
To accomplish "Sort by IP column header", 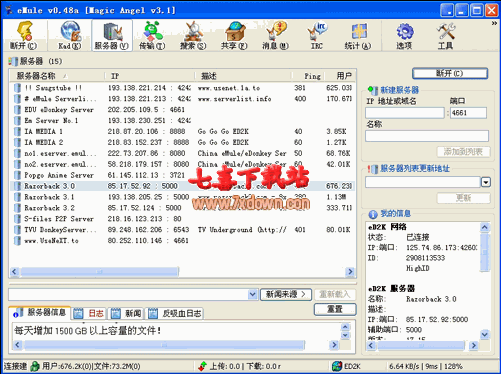I will click(150, 76).
